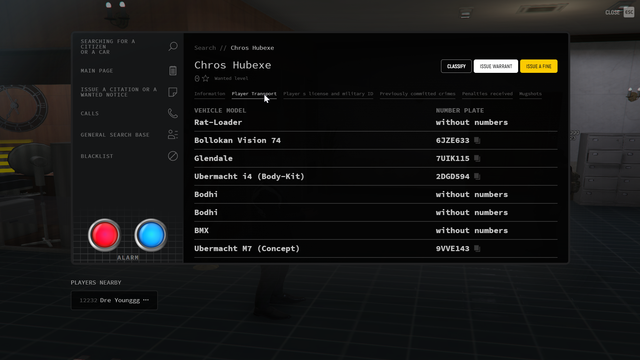Click General Search Base person-list icon
The width and height of the screenshot is (640, 360).
click(x=173, y=134)
